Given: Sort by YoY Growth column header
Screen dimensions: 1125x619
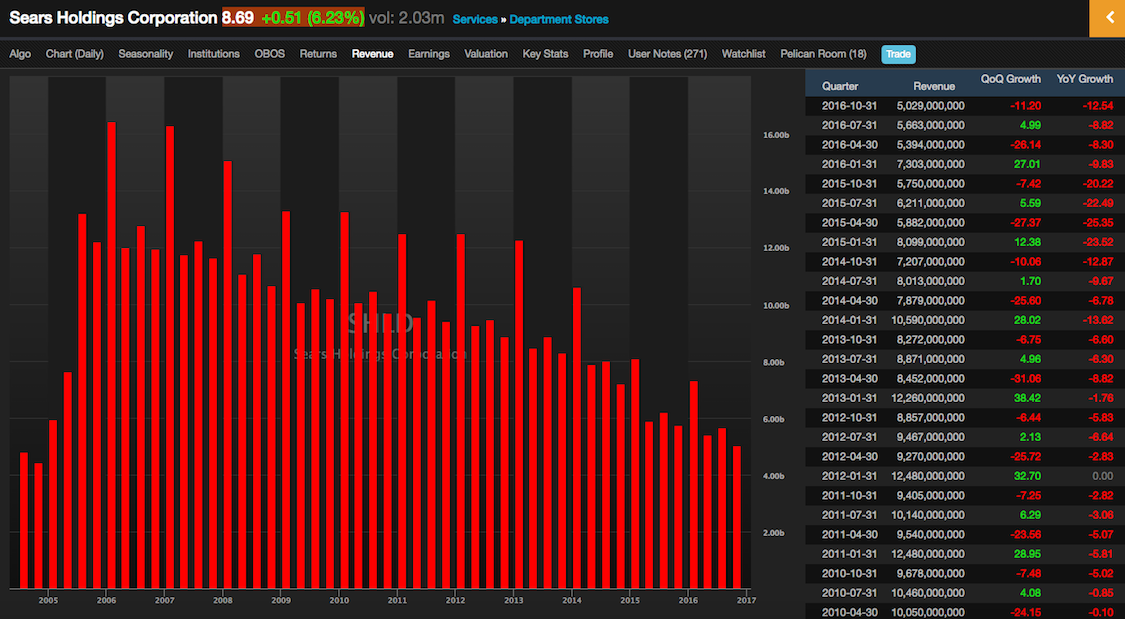Looking at the screenshot, I should pyautogui.click(x=1085, y=79).
